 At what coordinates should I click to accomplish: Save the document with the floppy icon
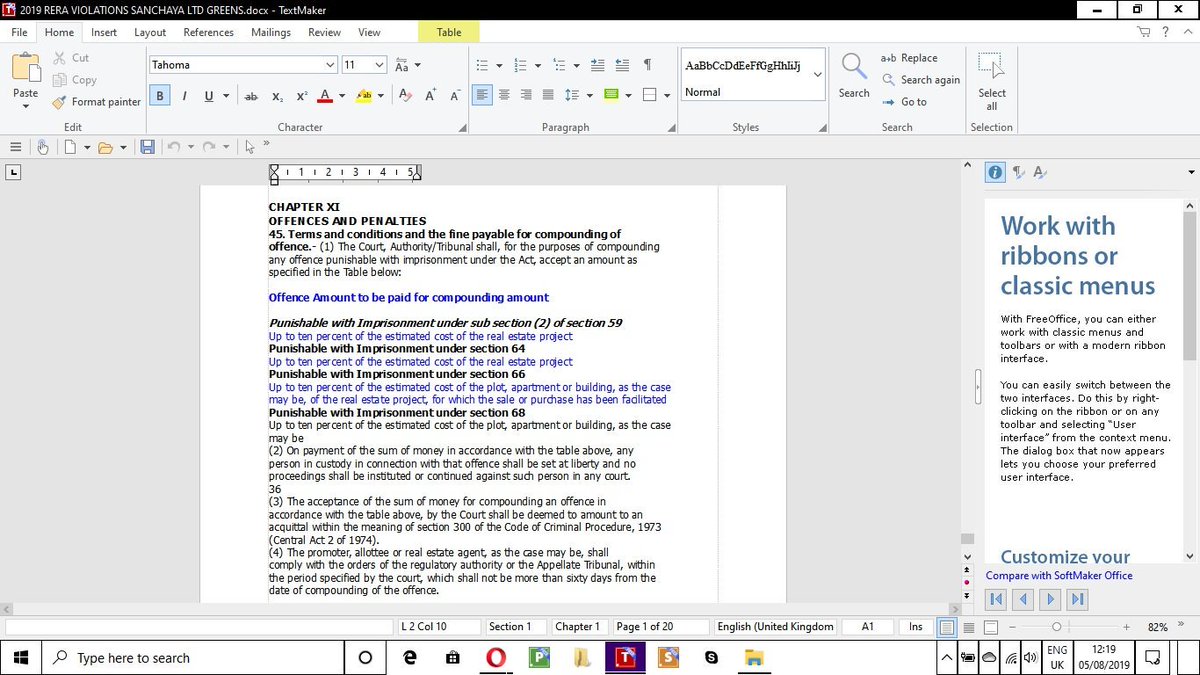(147, 147)
